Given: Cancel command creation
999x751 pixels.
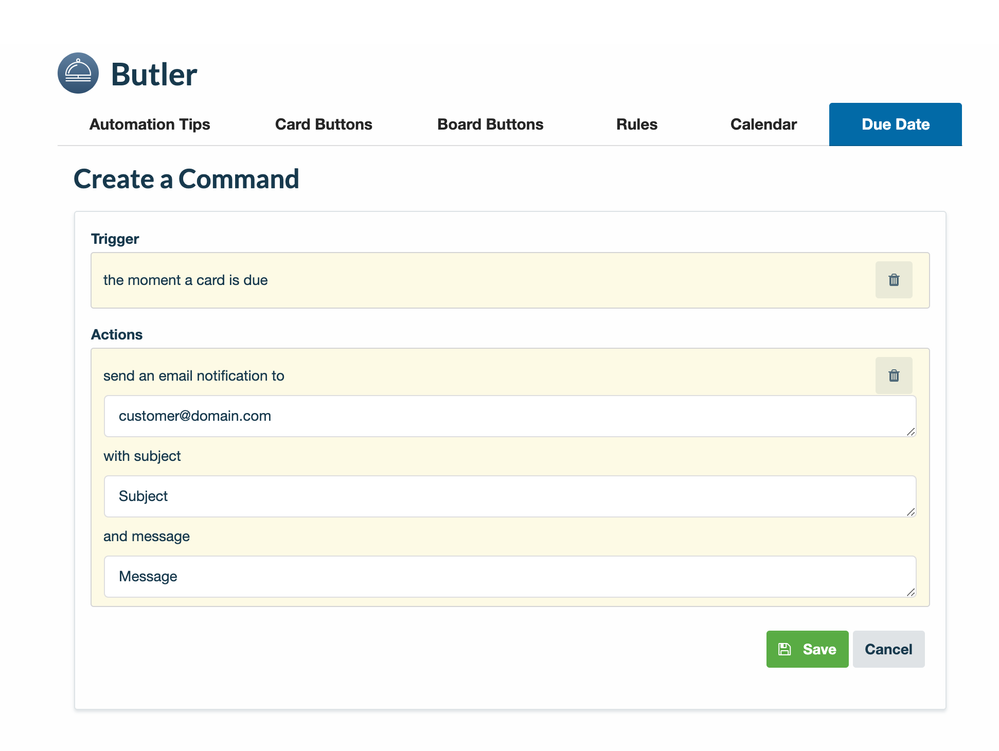Looking at the screenshot, I should click(x=889, y=649).
